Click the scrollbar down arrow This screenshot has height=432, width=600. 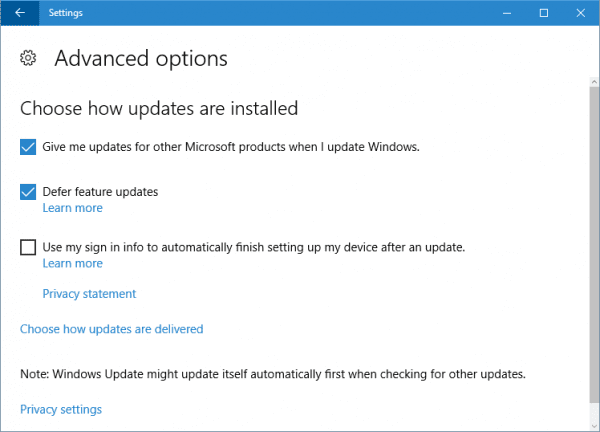click(593, 424)
